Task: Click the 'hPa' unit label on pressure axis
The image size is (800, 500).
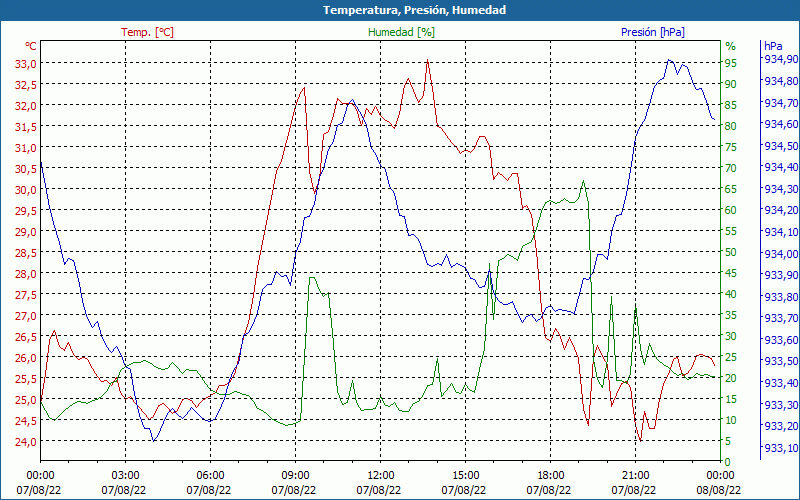Action: 773,46
